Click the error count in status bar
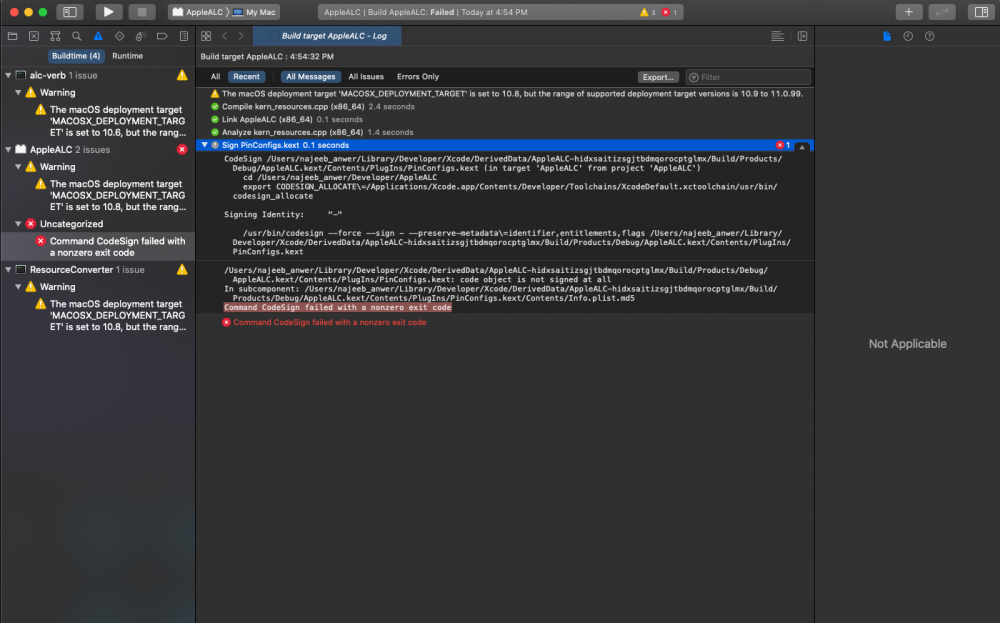1000x623 pixels. click(x=669, y=12)
